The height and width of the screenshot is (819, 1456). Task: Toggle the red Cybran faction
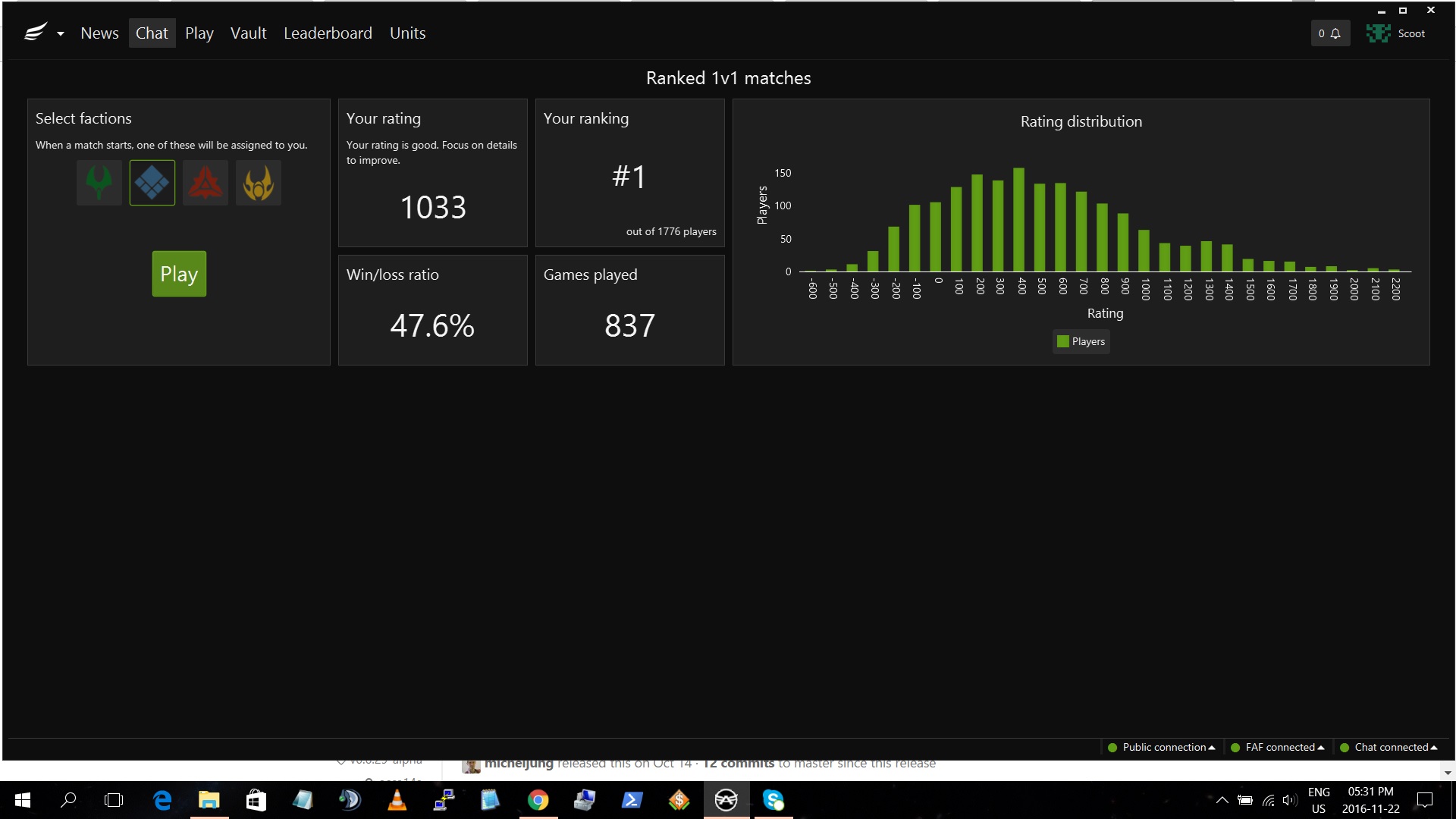[x=206, y=183]
